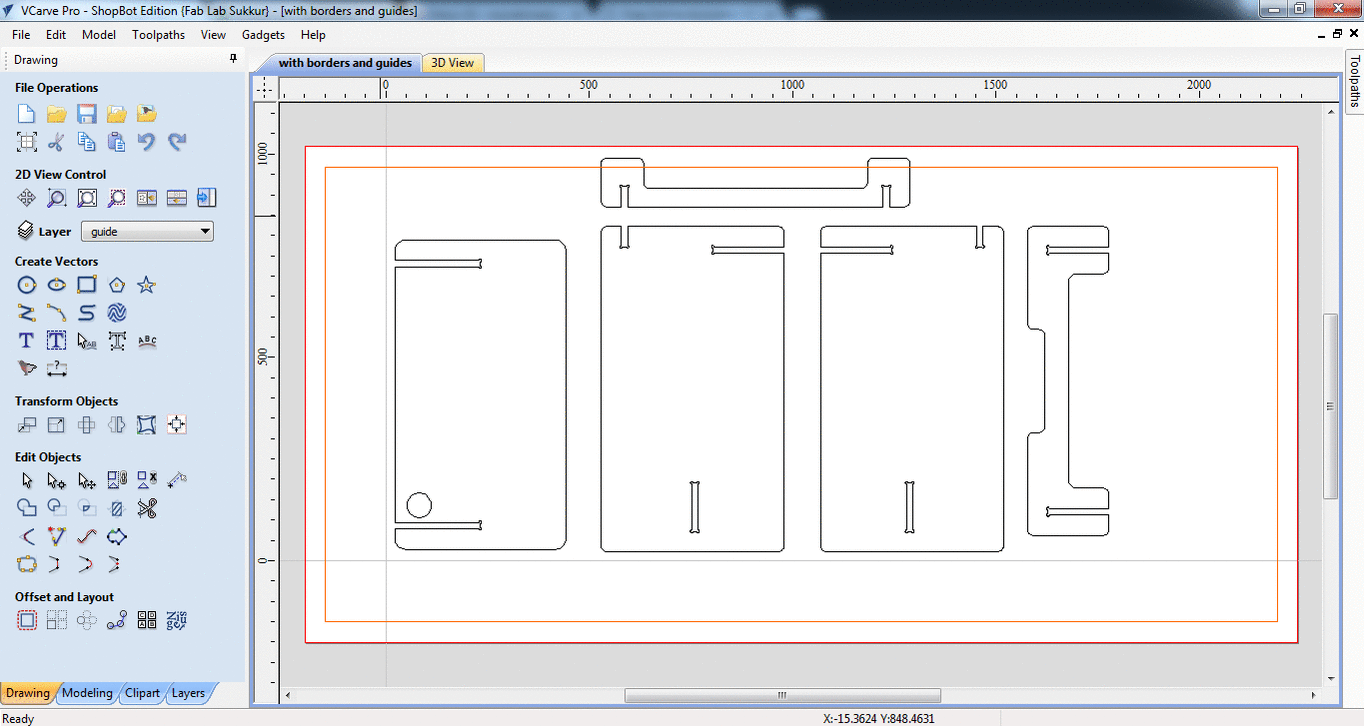The height and width of the screenshot is (727, 1364).
Task: Open Set Size scale tool
Action: pos(57,425)
